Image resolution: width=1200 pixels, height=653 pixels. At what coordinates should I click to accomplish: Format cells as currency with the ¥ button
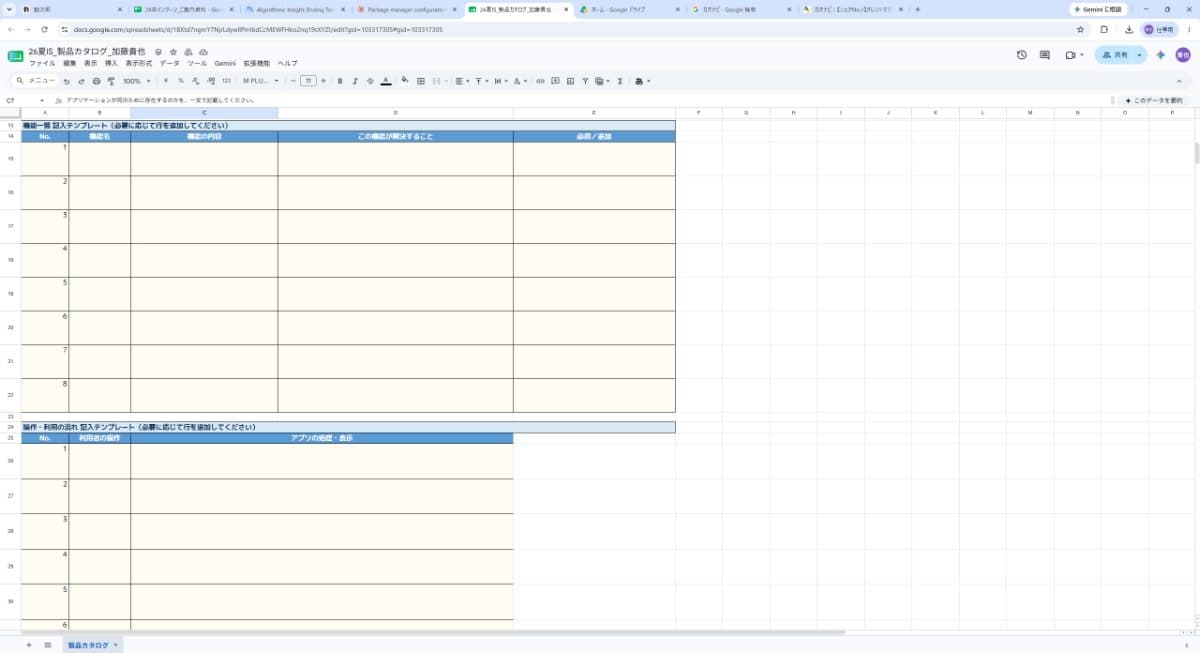point(166,81)
